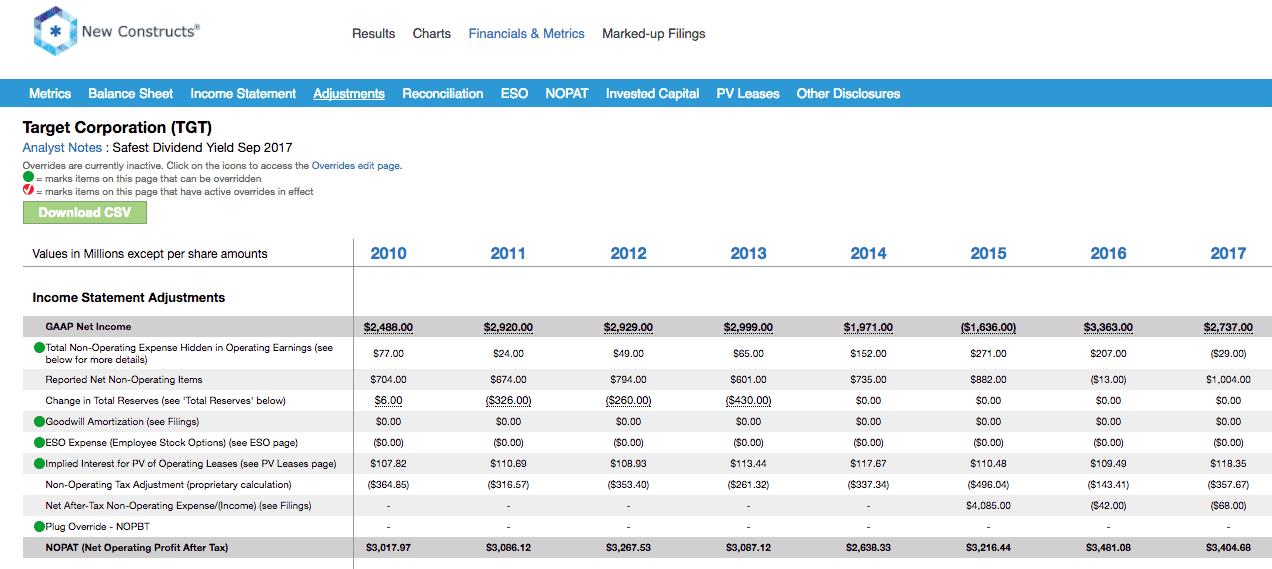
Task: Switch to the Metrics tab
Action: click(x=50, y=93)
